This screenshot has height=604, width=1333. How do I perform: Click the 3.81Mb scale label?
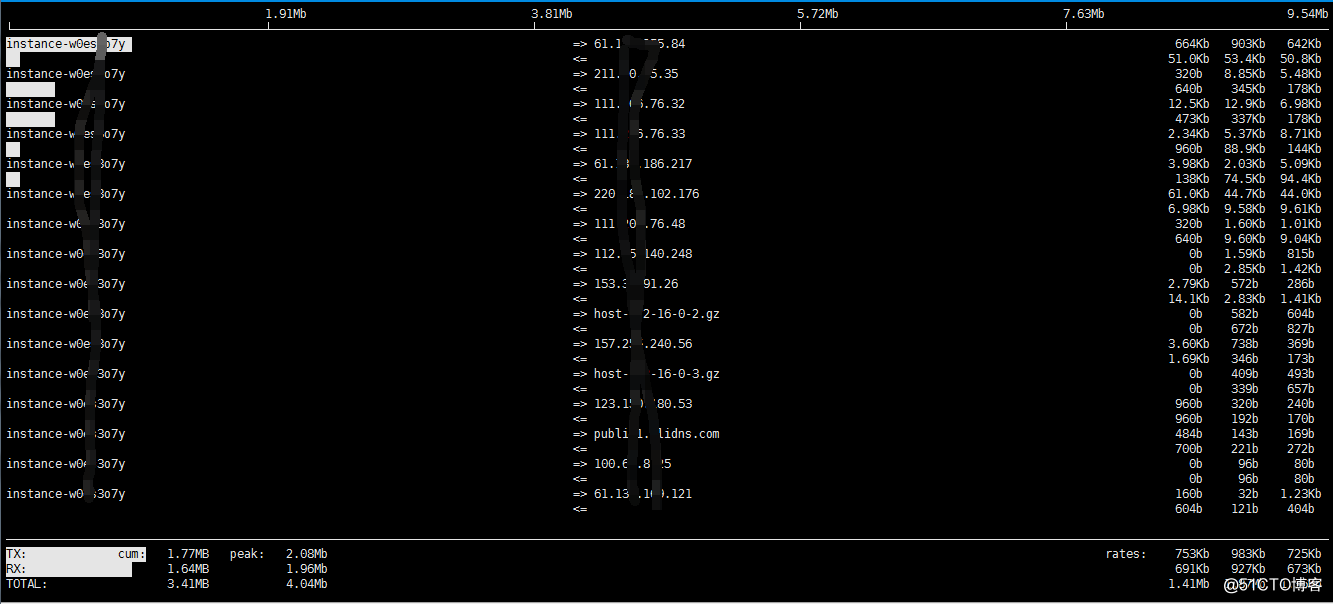point(552,14)
